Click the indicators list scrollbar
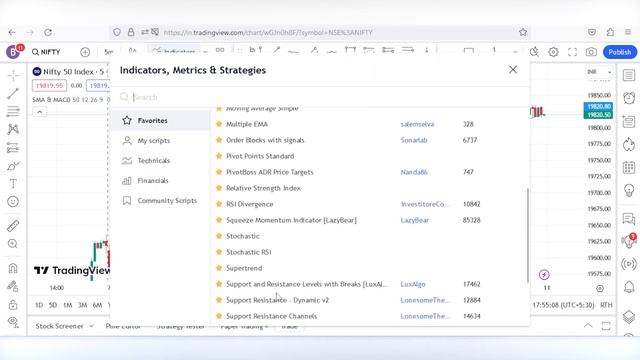Image resolution: width=640 pixels, height=360 pixels. coord(528,235)
